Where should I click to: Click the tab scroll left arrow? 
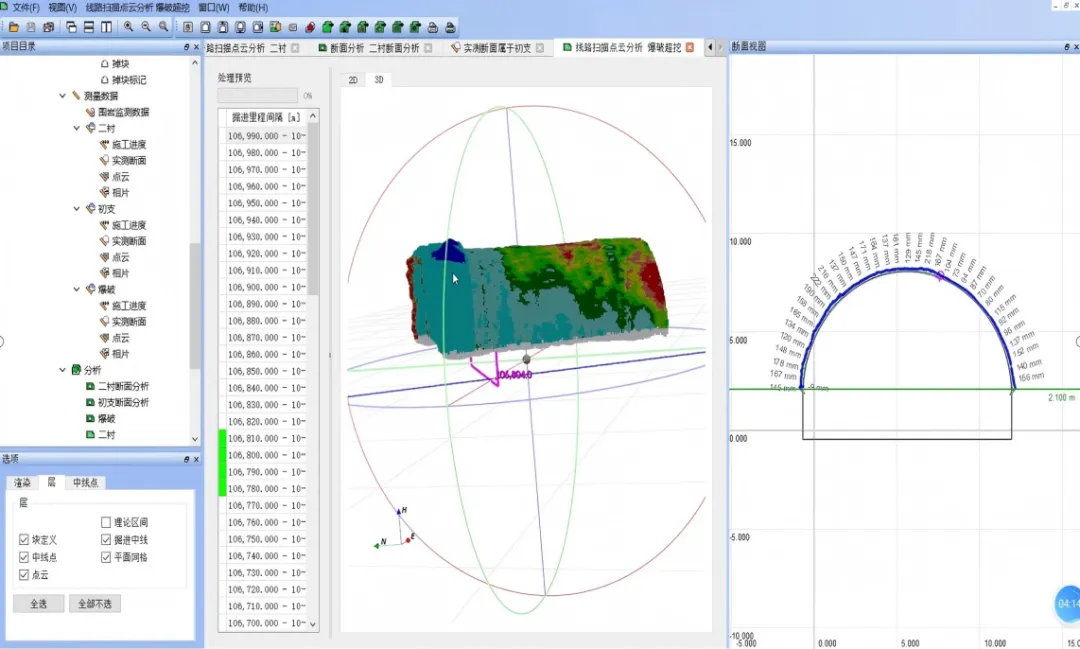tap(710, 47)
